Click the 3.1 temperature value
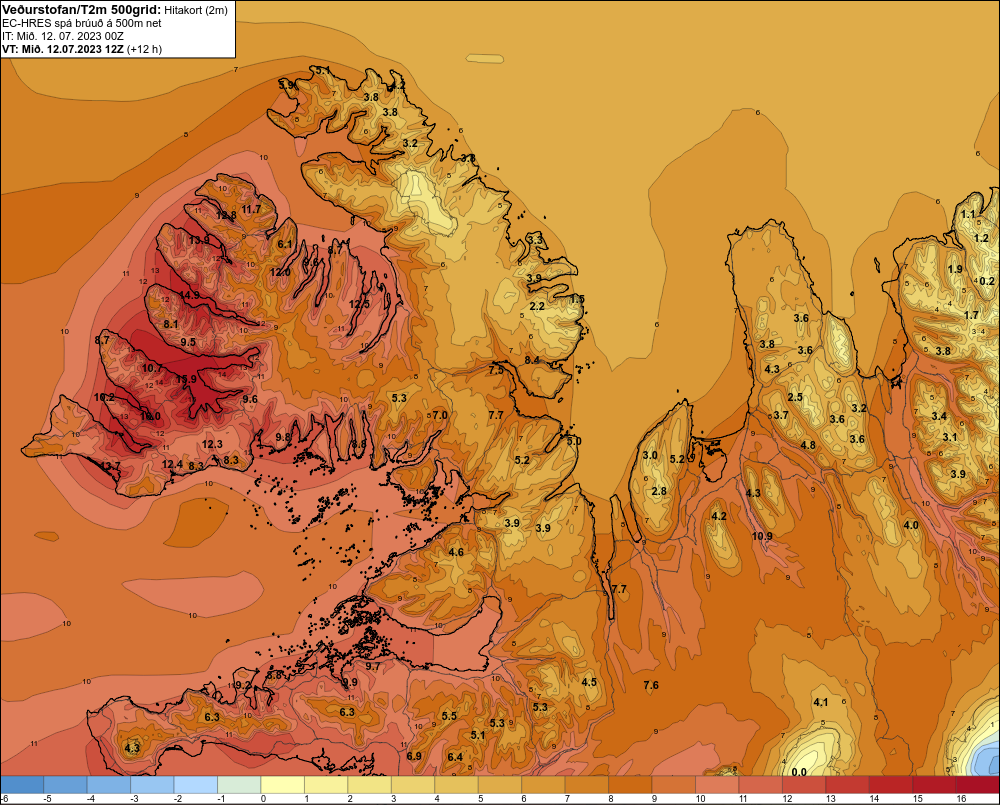 950,437
